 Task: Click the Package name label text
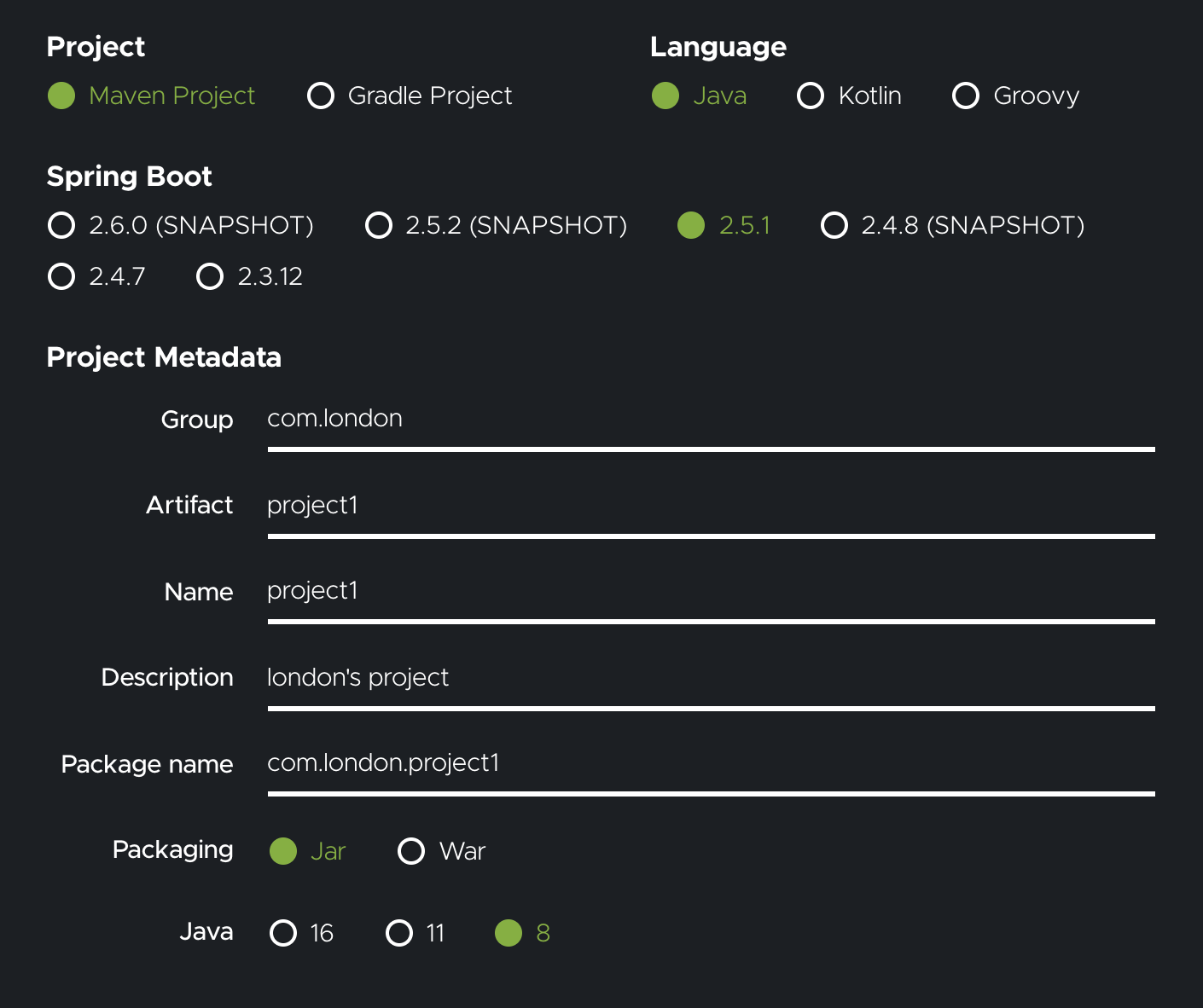pyautogui.click(x=147, y=764)
